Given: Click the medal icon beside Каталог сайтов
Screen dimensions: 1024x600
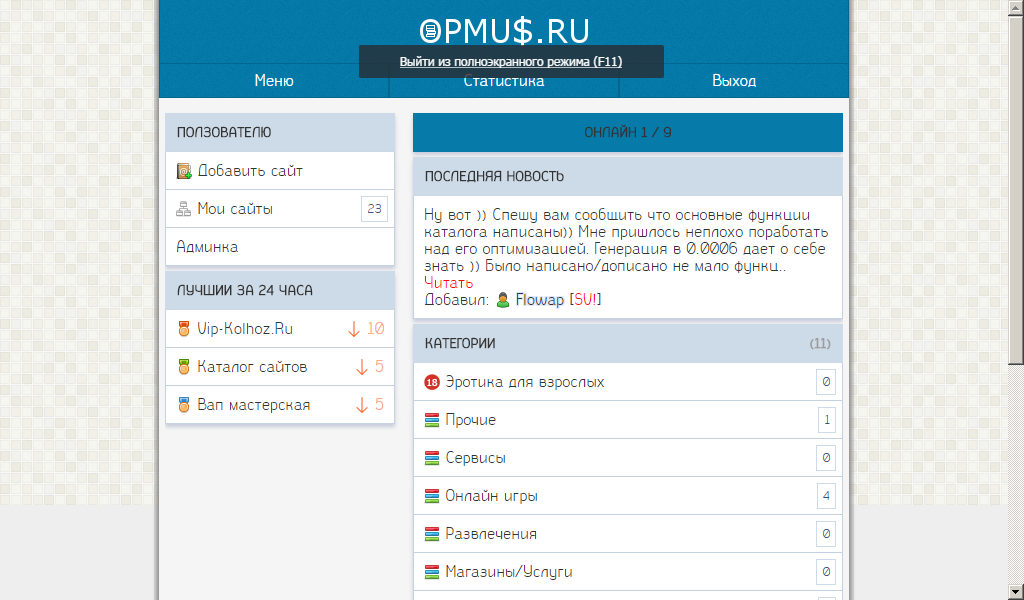Looking at the screenshot, I should coord(184,367).
